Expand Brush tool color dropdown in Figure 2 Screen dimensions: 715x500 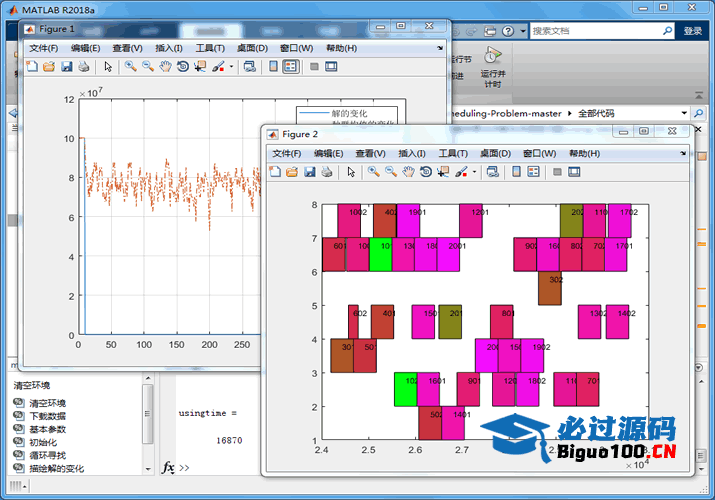click(475, 172)
